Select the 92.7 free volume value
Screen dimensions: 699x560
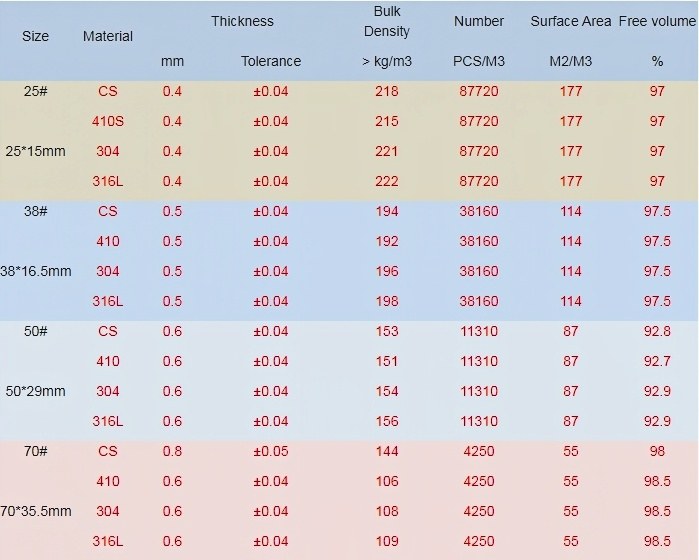[657, 361]
